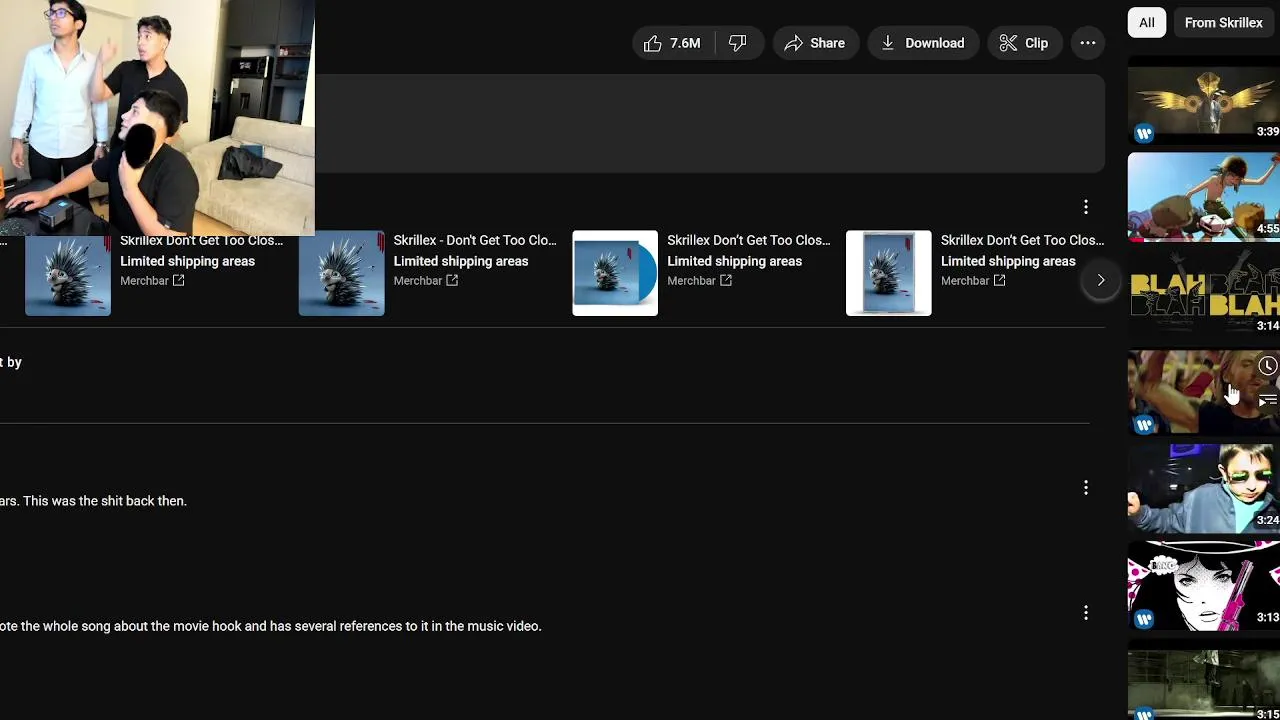Image resolution: width=1280 pixels, height=720 pixels.
Task: Like the video with 7.6M likes
Action: [x=674, y=43]
